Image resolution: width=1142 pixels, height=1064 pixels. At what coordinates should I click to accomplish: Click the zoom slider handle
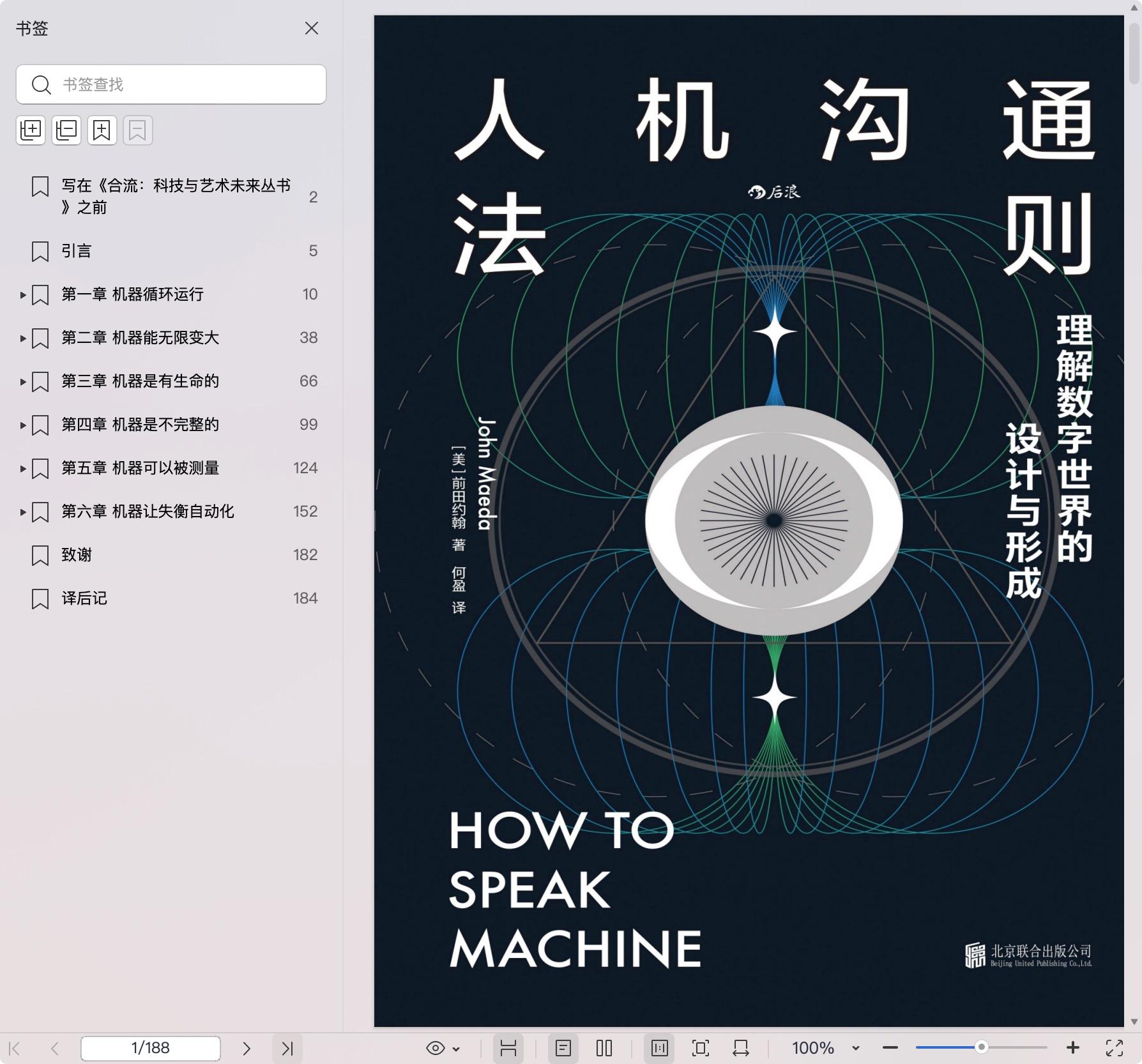(x=982, y=1047)
